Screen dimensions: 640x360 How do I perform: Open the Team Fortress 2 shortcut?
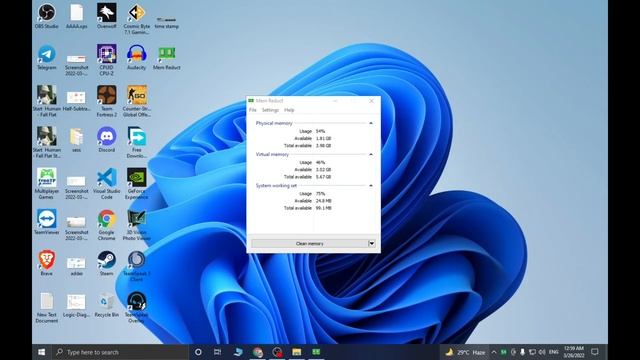tap(107, 101)
